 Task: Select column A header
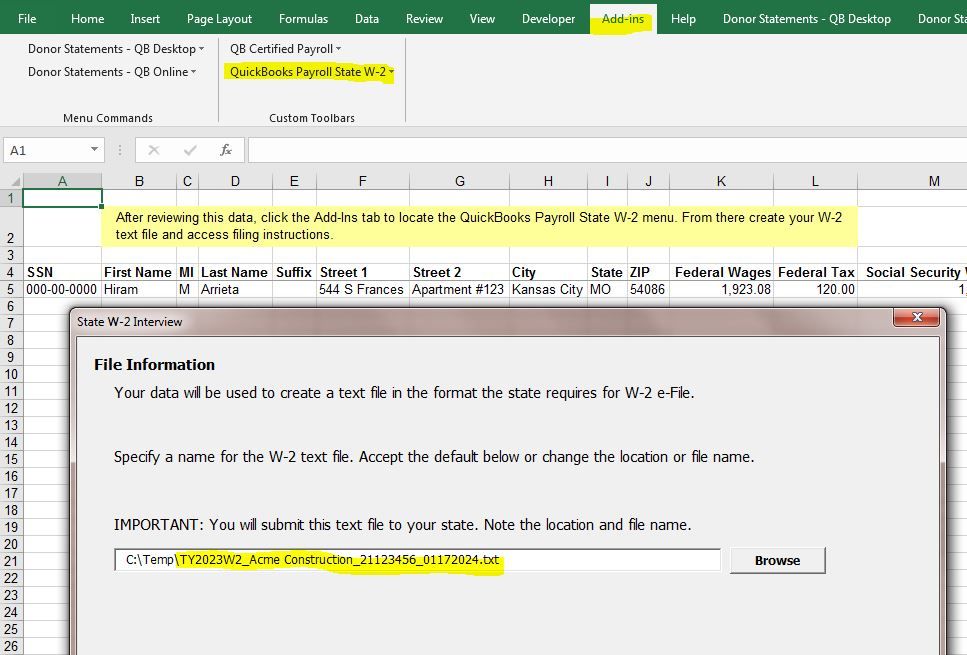(x=62, y=181)
